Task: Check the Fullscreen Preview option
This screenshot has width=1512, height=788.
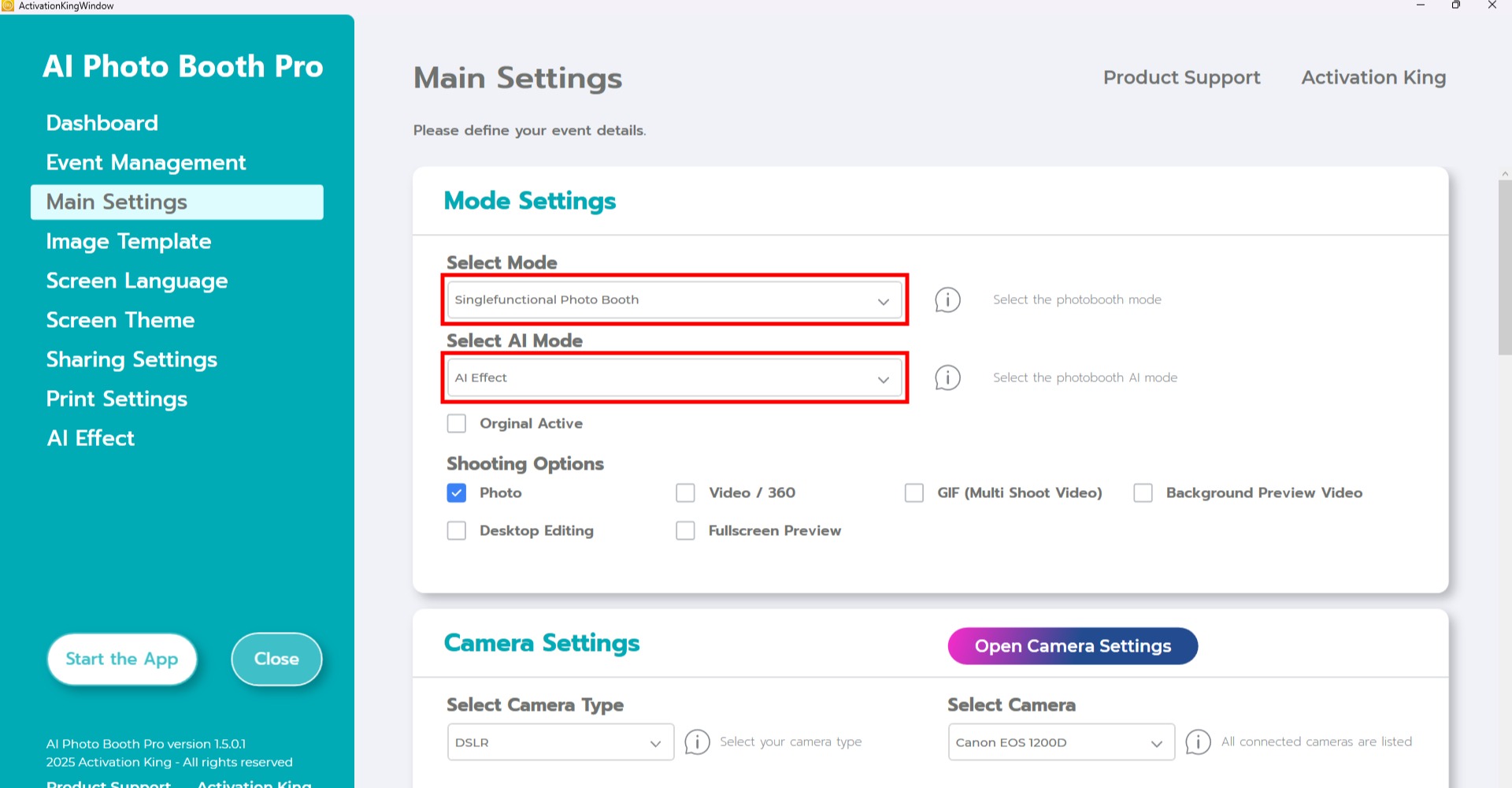Action: click(x=686, y=531)
